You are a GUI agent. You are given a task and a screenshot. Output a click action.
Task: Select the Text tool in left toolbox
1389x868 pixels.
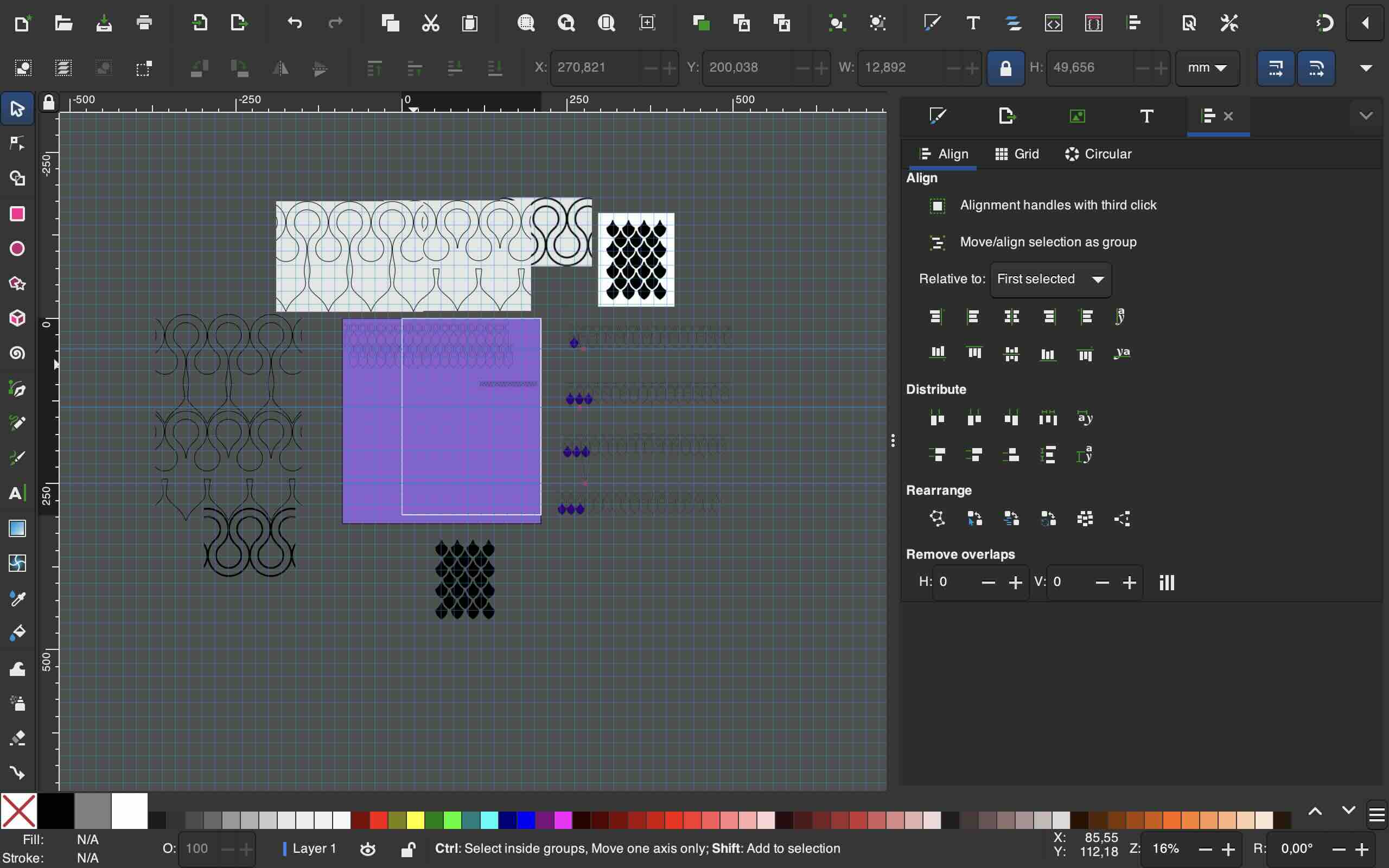click(x=17, y=493)
